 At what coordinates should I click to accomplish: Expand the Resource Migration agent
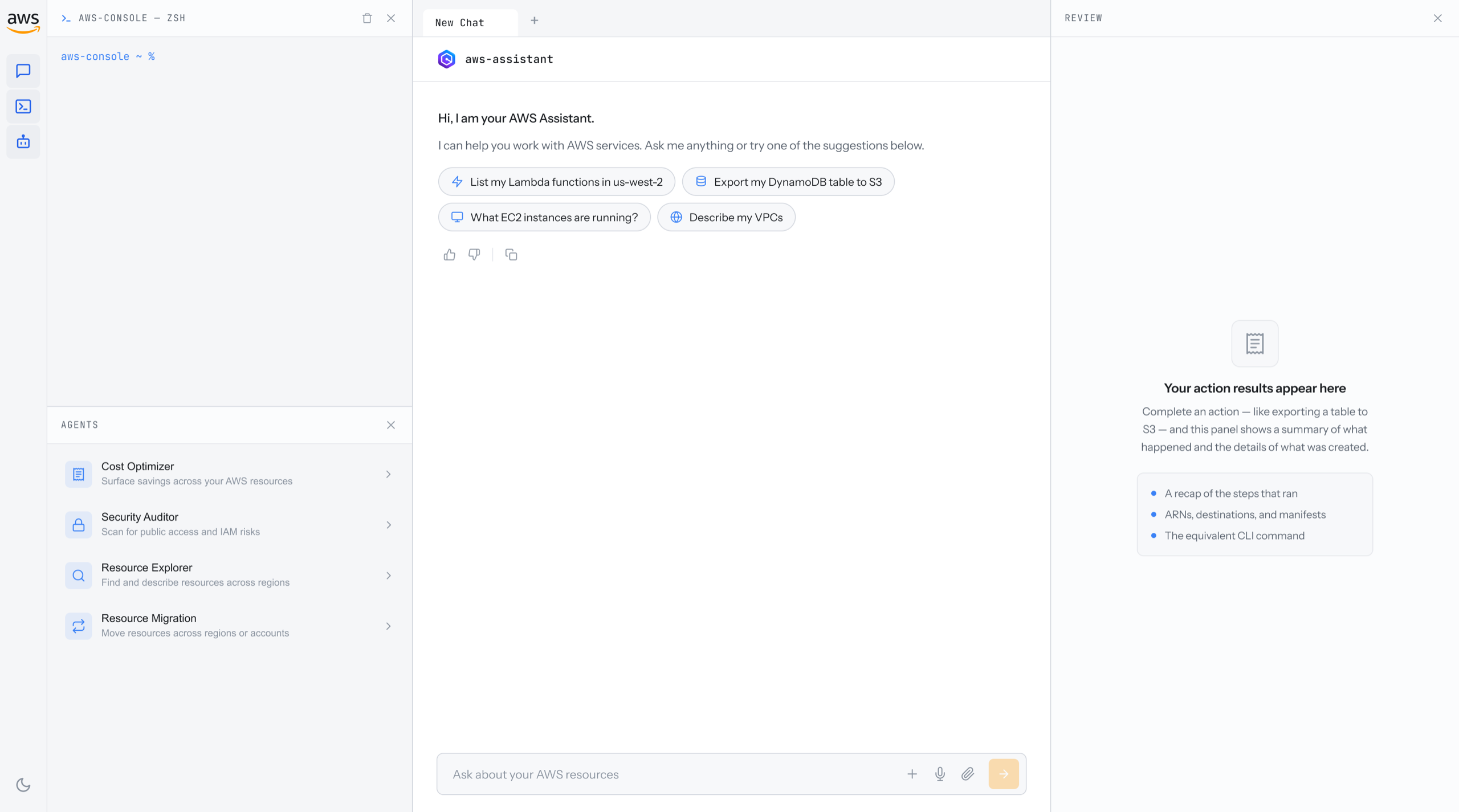click(x=230, y=626)
